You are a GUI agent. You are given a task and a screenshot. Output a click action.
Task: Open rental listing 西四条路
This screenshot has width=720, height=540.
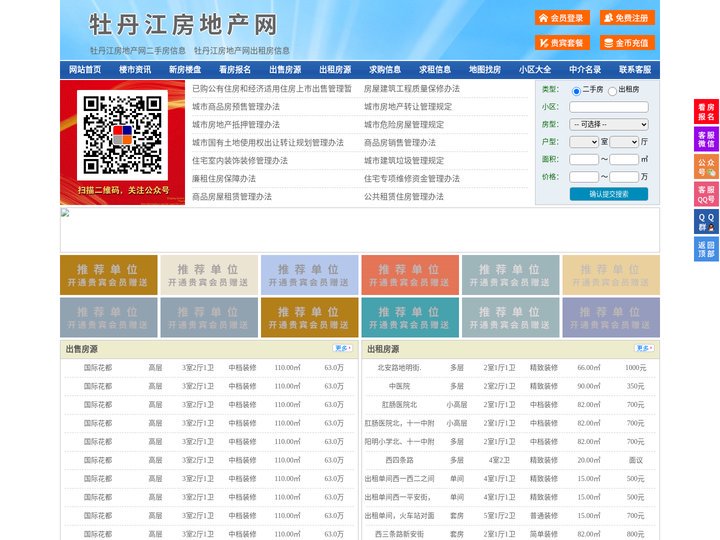[x=399, y=460]
